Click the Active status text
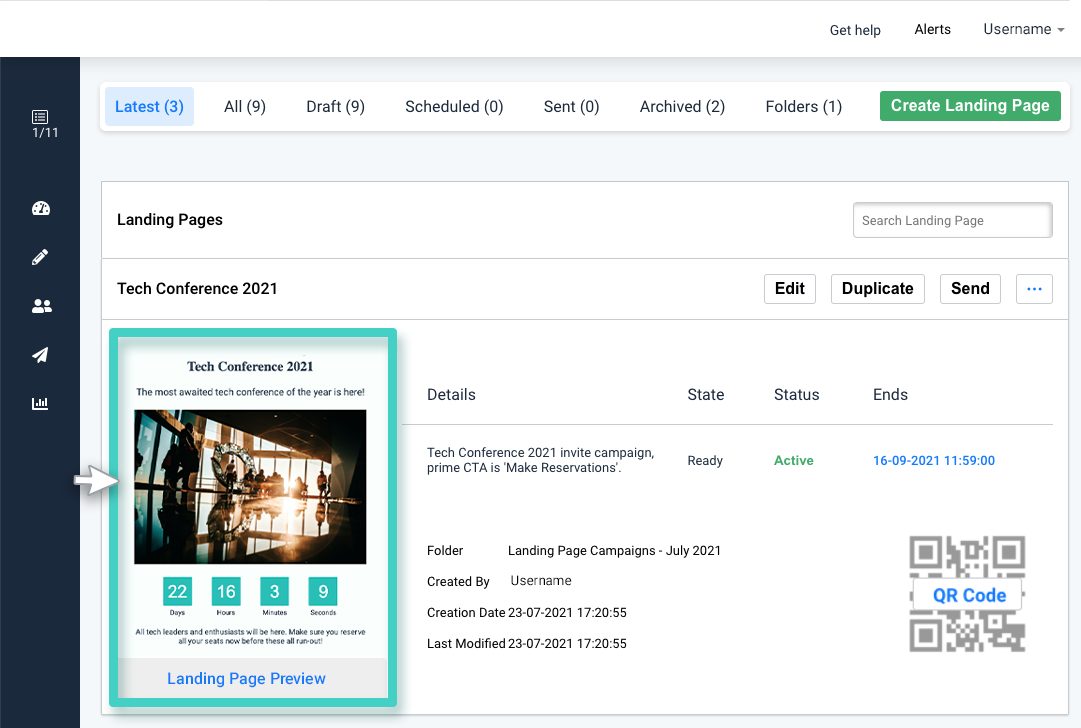The width and height of the screenshot is (1081, 728). (794, 461)
